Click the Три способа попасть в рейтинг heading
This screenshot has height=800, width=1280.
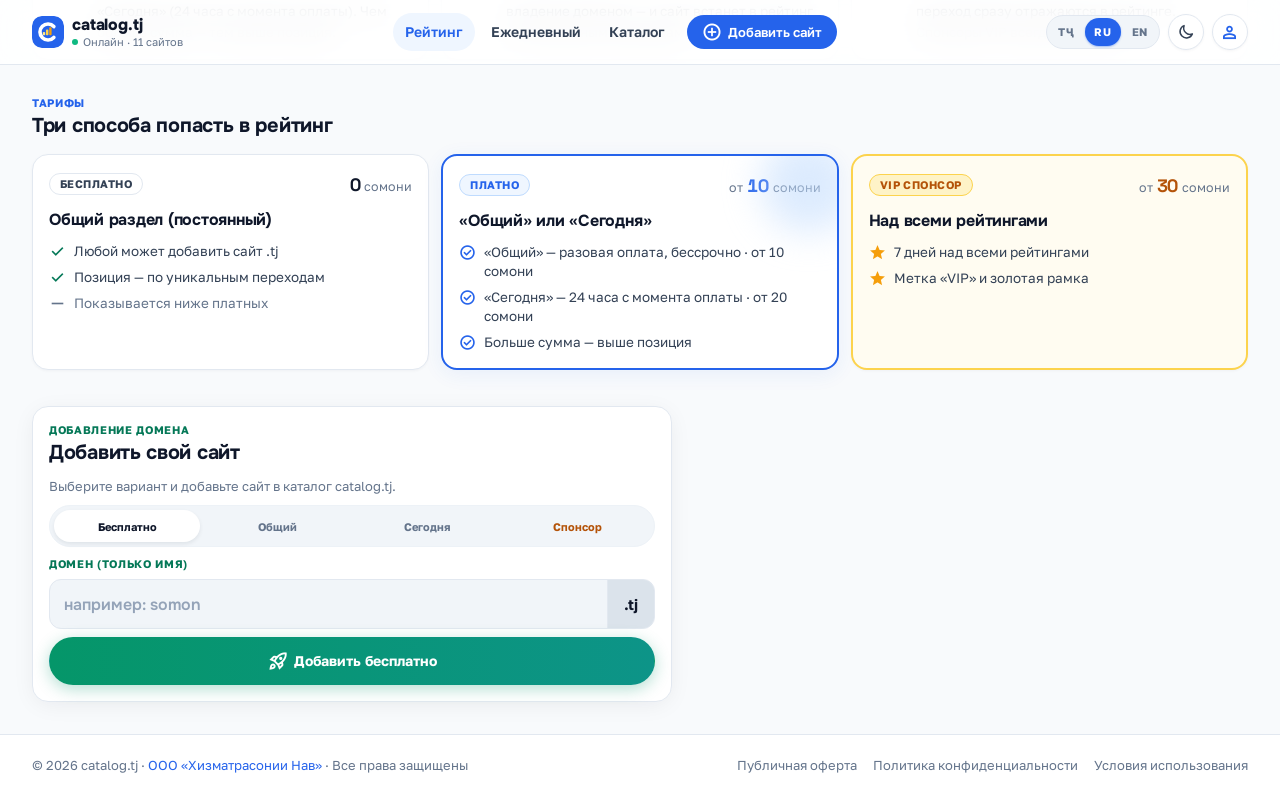(182, 125)
